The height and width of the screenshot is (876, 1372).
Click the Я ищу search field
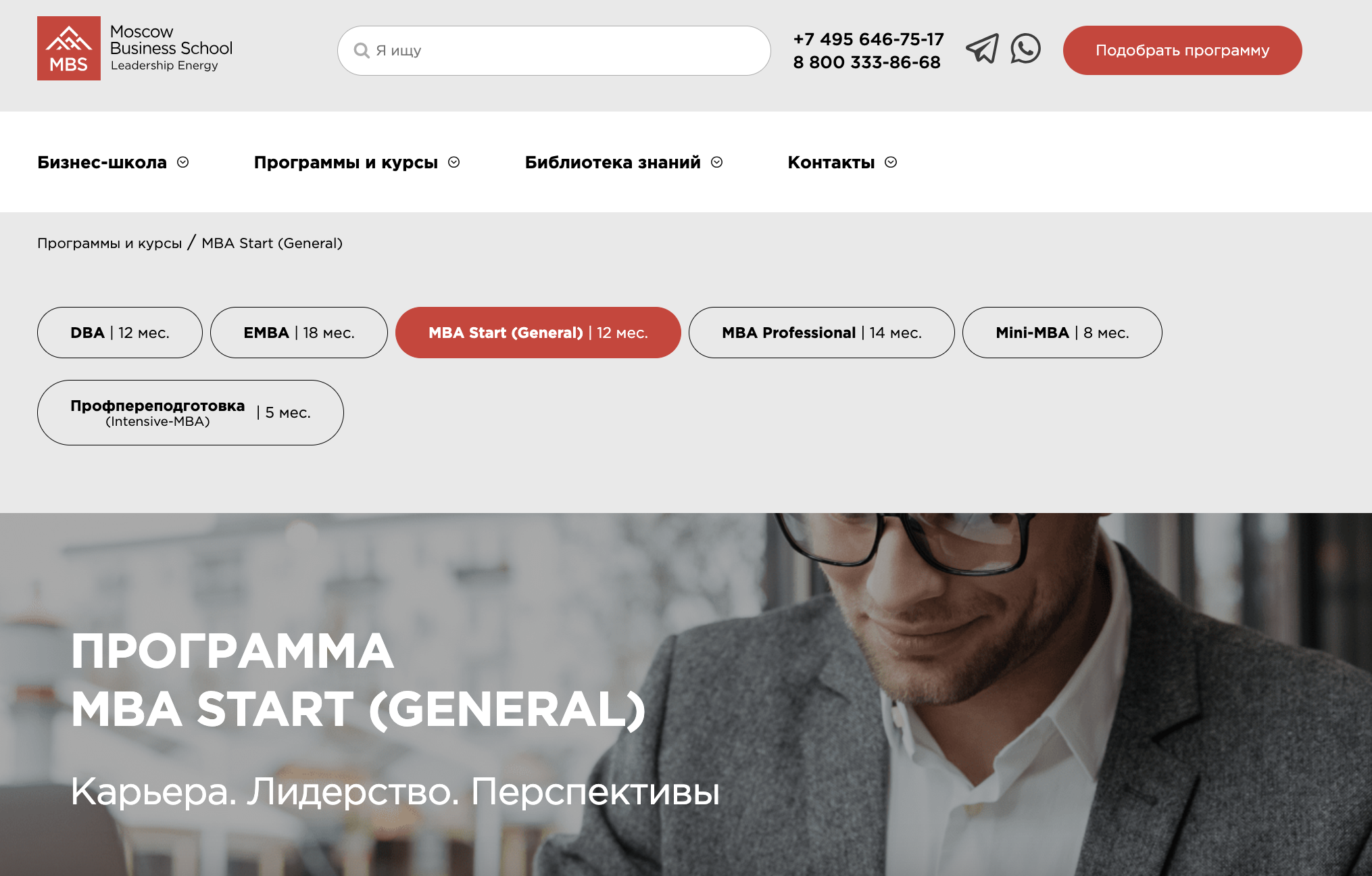(554, 51)
